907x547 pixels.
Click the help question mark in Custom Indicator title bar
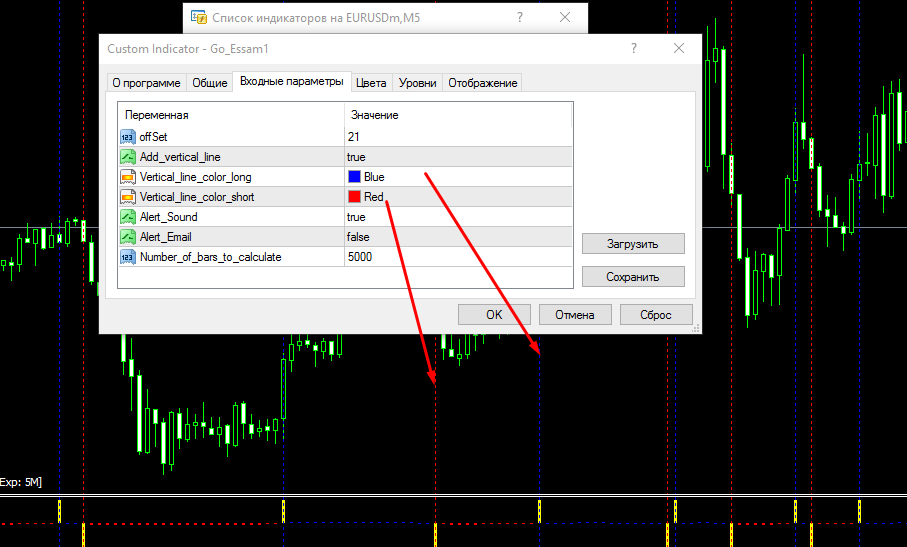pyautogui.click(x=633, y=49)
